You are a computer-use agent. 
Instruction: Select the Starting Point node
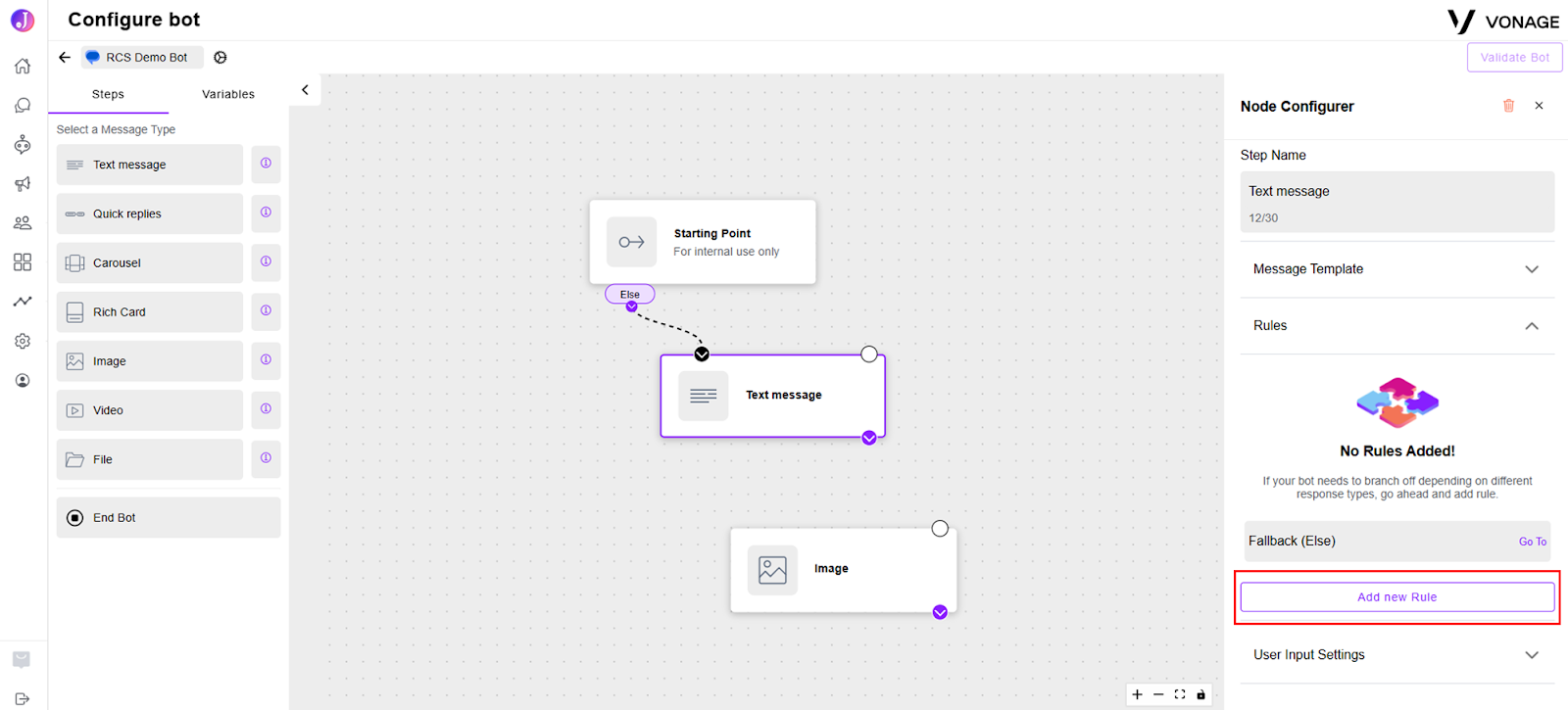coord(703,242)
